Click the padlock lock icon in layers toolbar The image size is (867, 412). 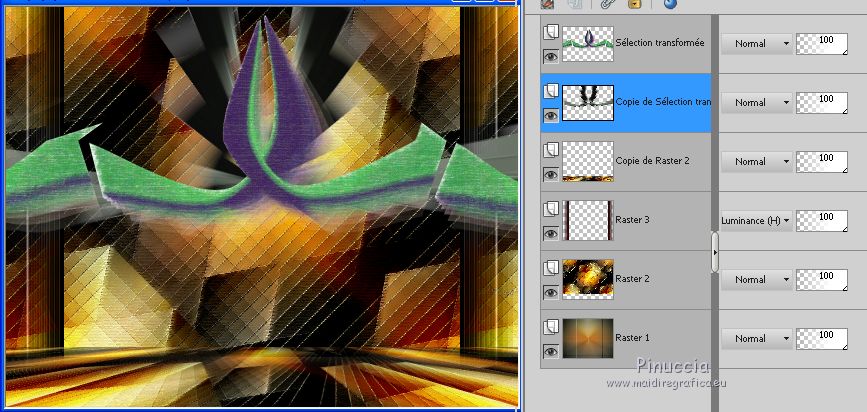coord(635,4)
